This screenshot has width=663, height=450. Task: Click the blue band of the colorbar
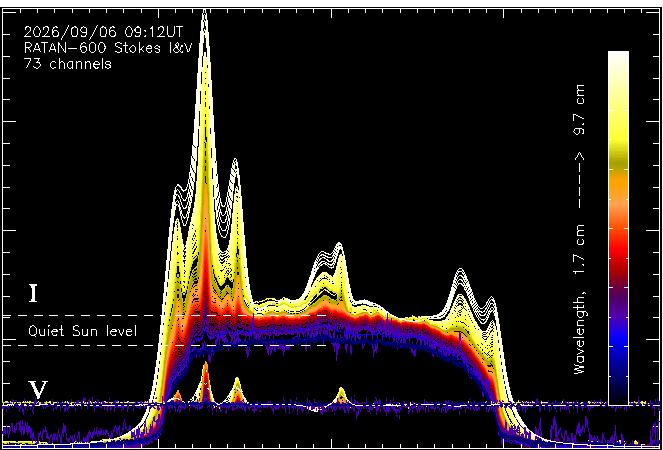tap(618, 351)
